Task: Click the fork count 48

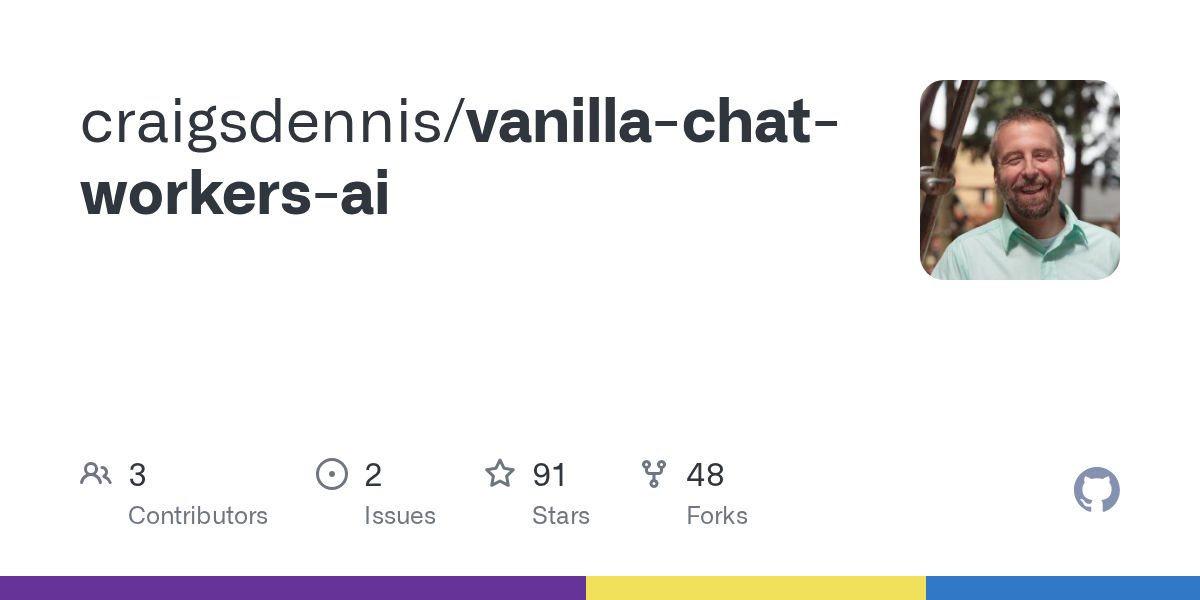Action: (705, 475)
